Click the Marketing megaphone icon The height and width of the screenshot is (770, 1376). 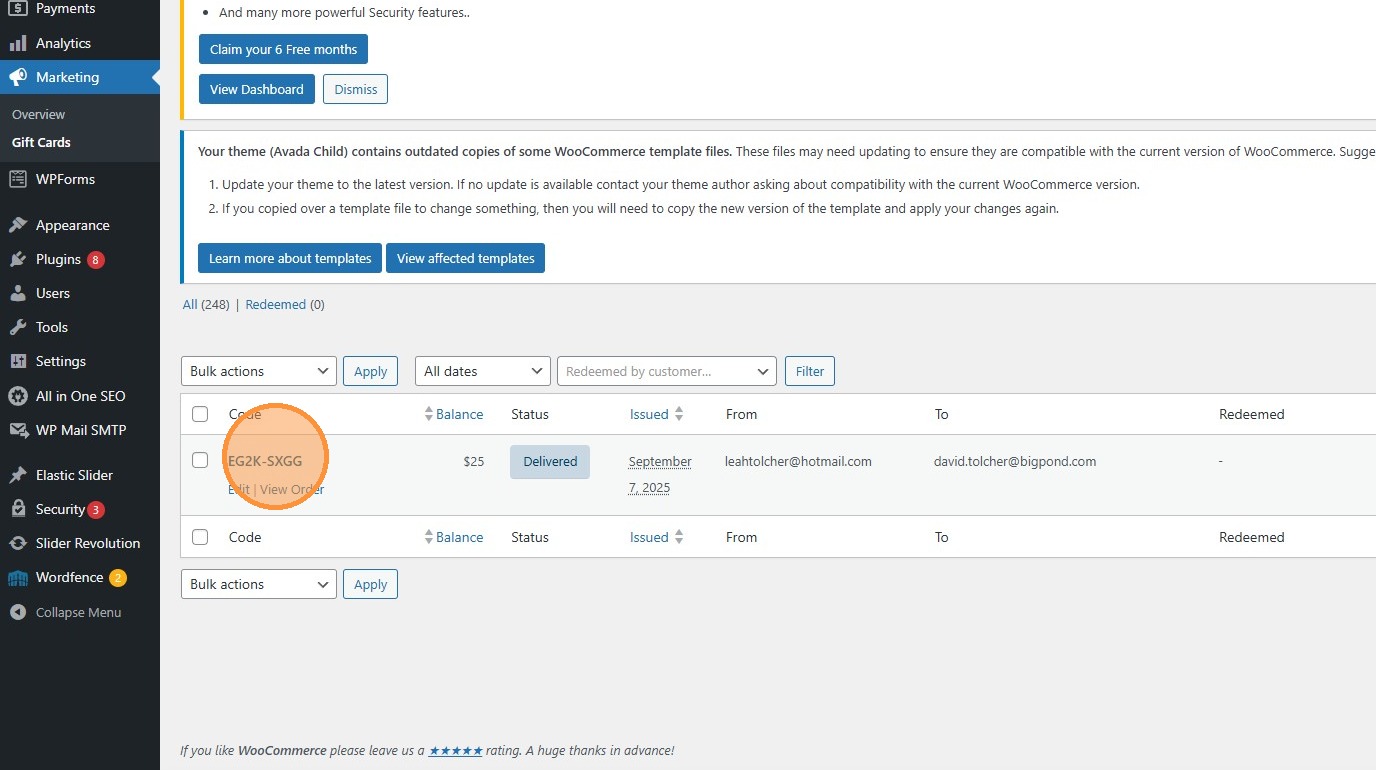17,77
